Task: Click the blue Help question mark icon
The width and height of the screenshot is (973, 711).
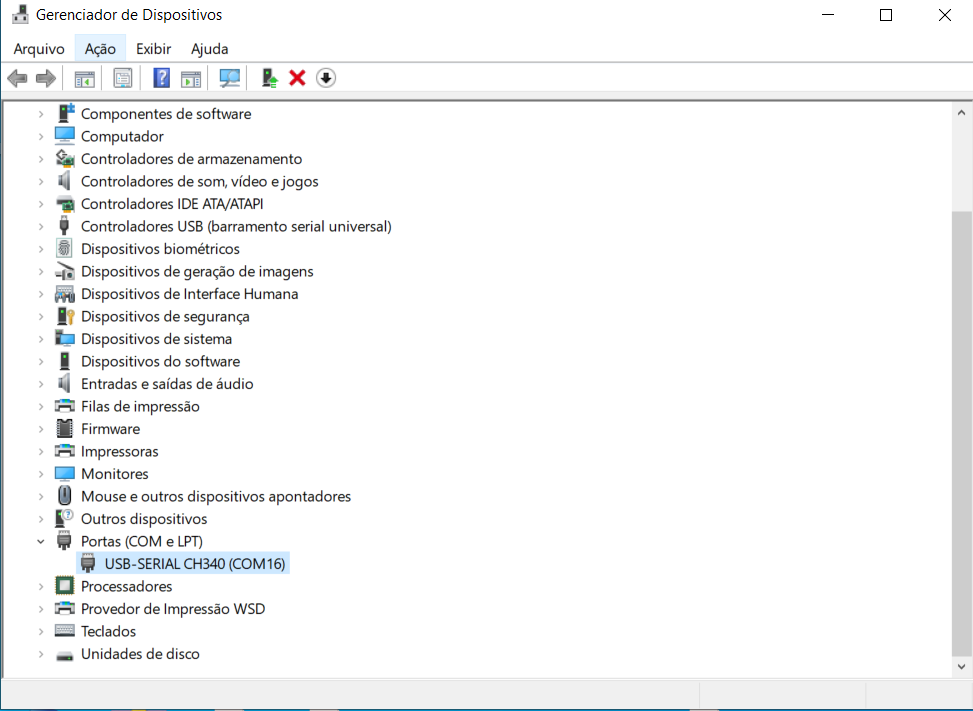Action: click(x=161, y=78)
